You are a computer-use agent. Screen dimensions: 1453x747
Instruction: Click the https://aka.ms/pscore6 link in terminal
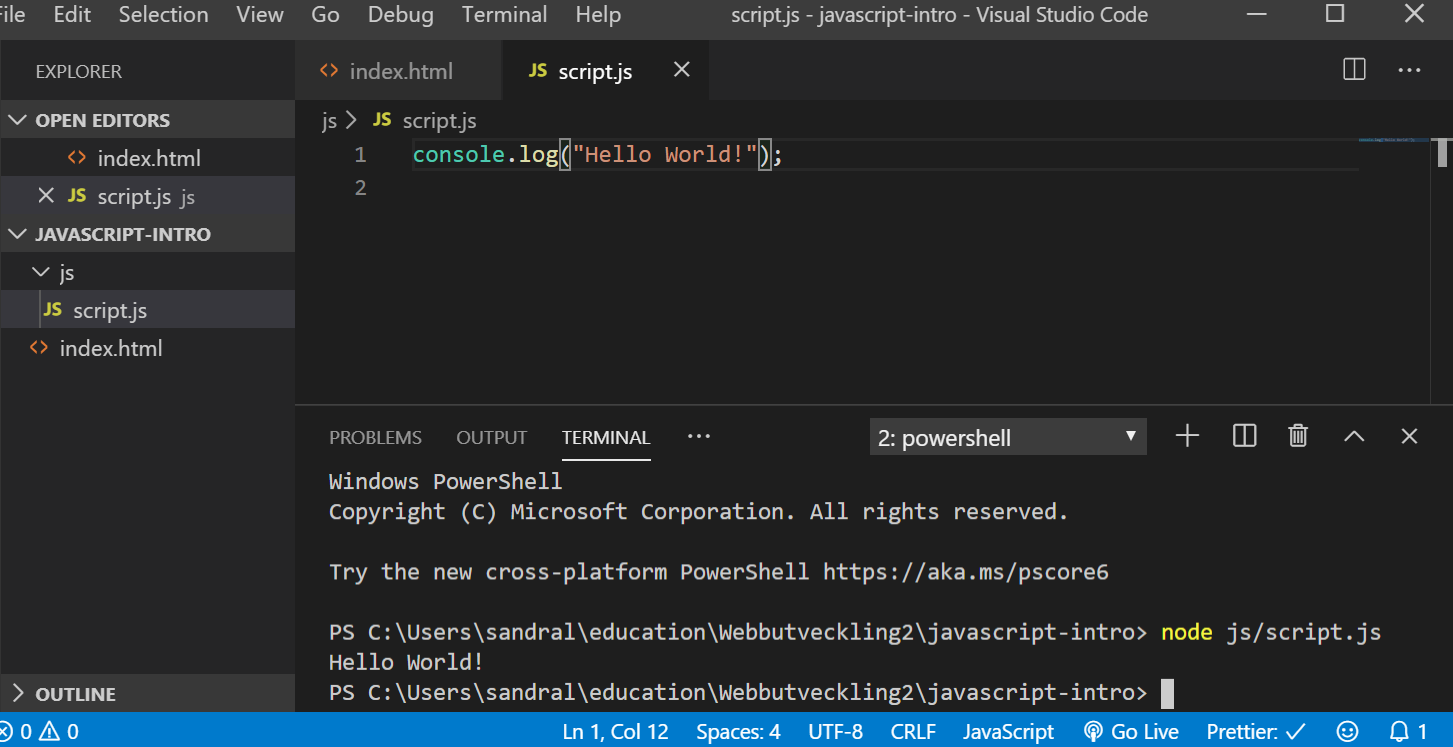966,572
